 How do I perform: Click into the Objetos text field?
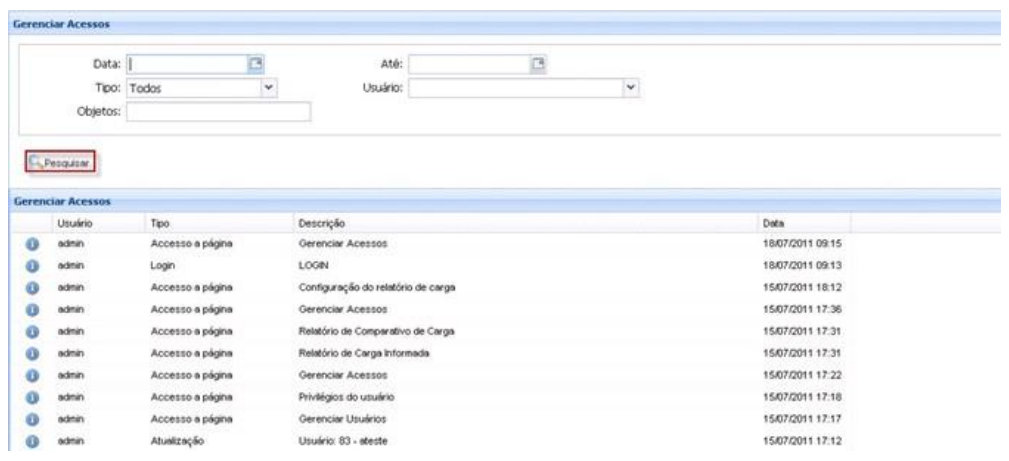pos(218,112)
